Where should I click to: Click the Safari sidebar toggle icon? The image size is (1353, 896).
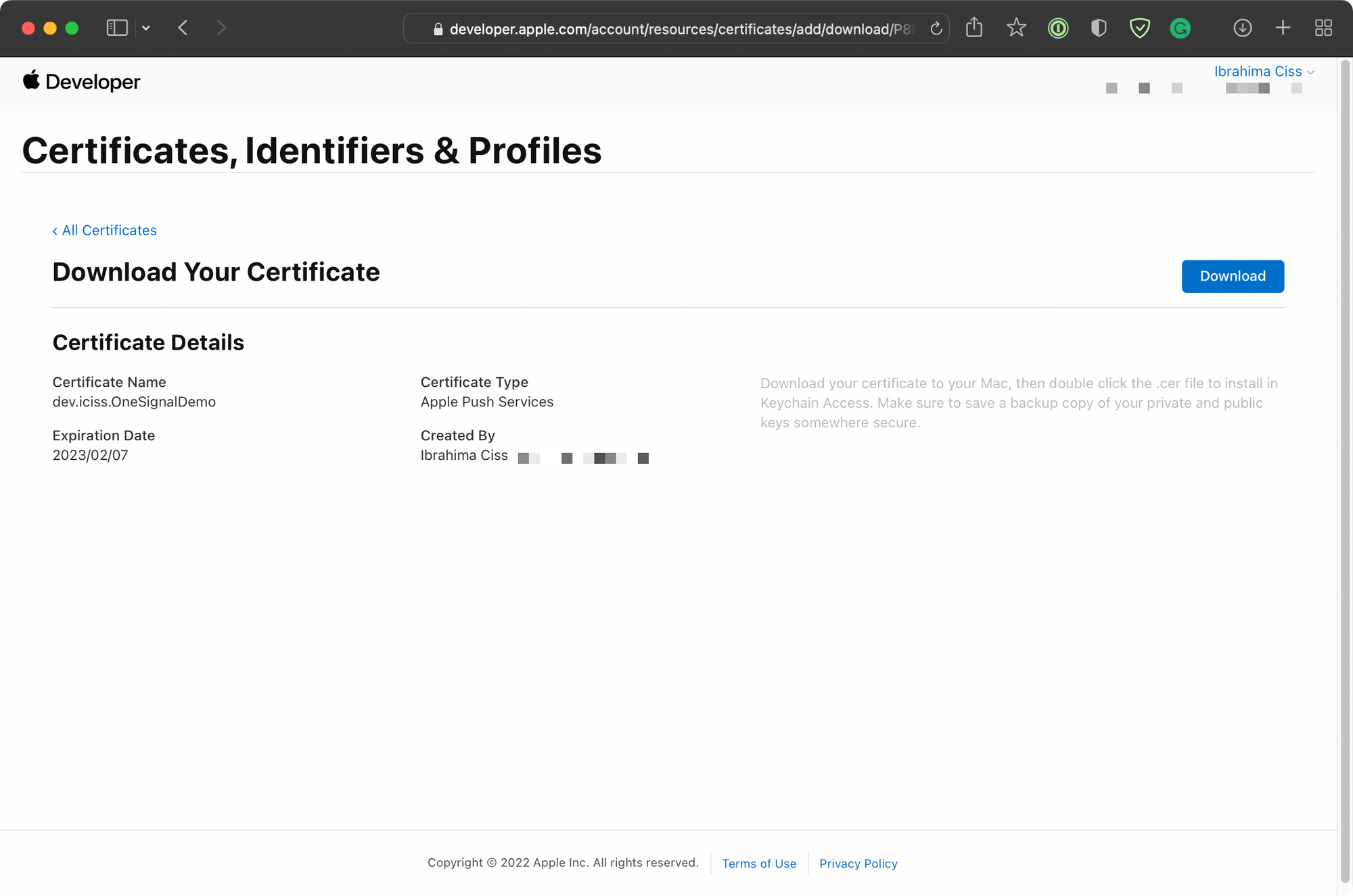coord(117,28)
